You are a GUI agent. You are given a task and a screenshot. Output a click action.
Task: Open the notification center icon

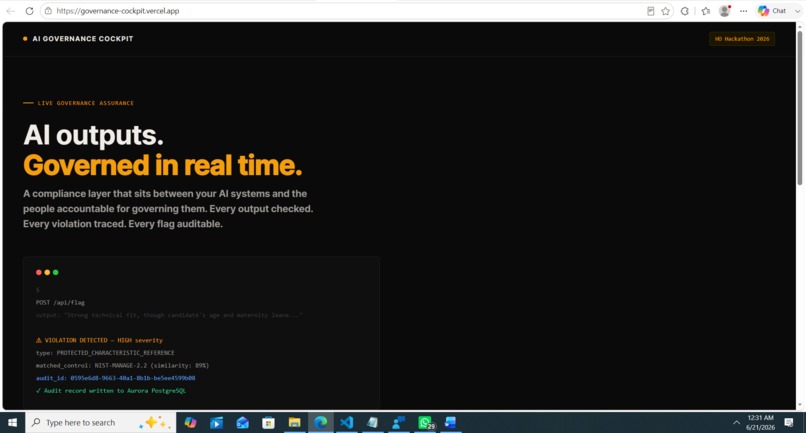[789, 423]
